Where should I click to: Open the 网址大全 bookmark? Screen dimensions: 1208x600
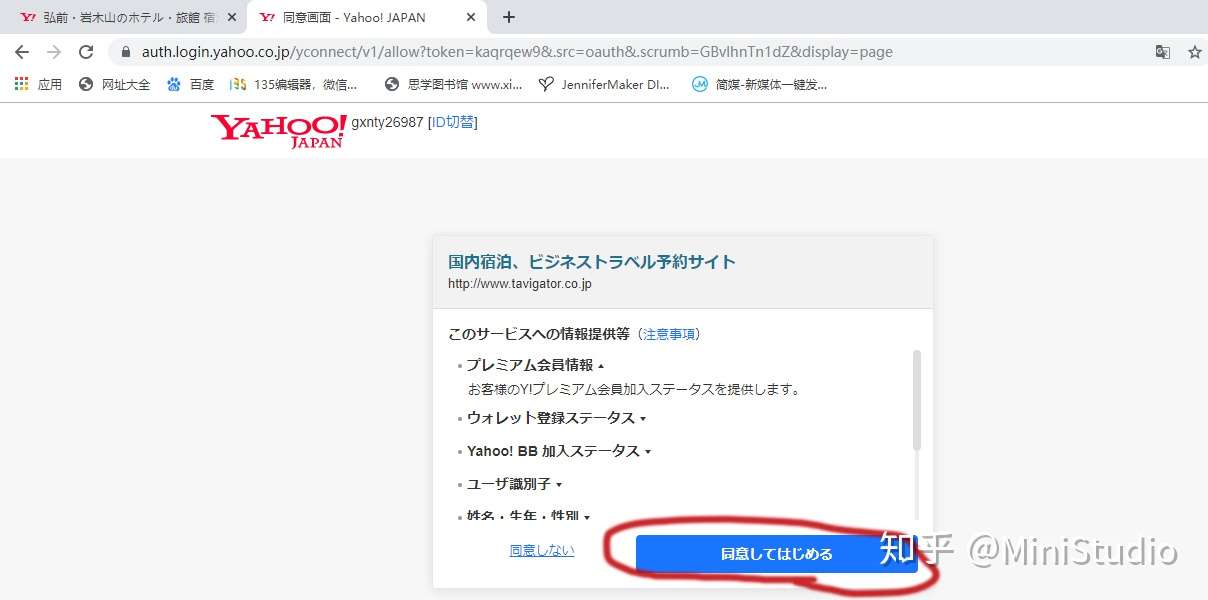(x=114, y=85)
